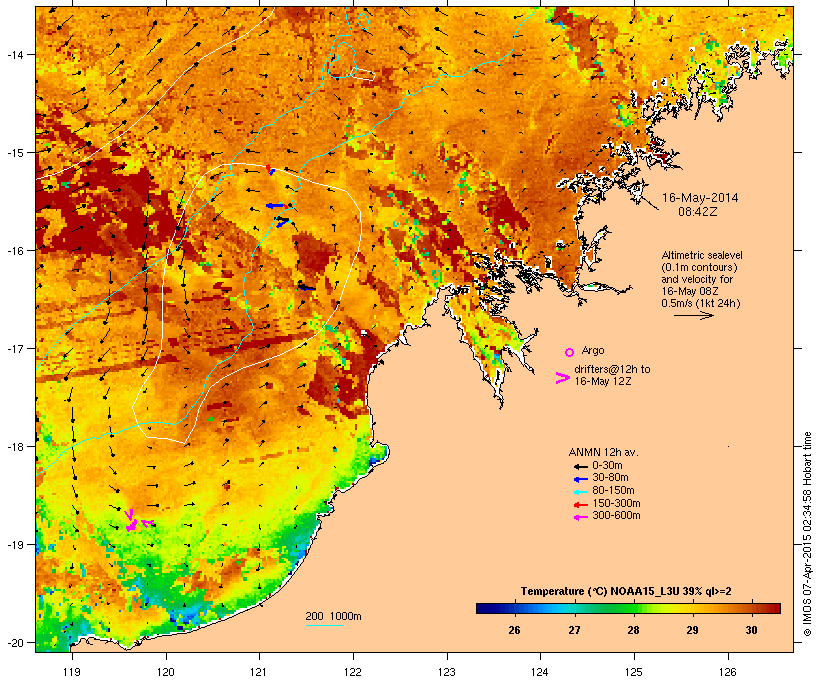Click the '(0.1m contours)' text
820x680 pixels.
[x=700, y=267]
